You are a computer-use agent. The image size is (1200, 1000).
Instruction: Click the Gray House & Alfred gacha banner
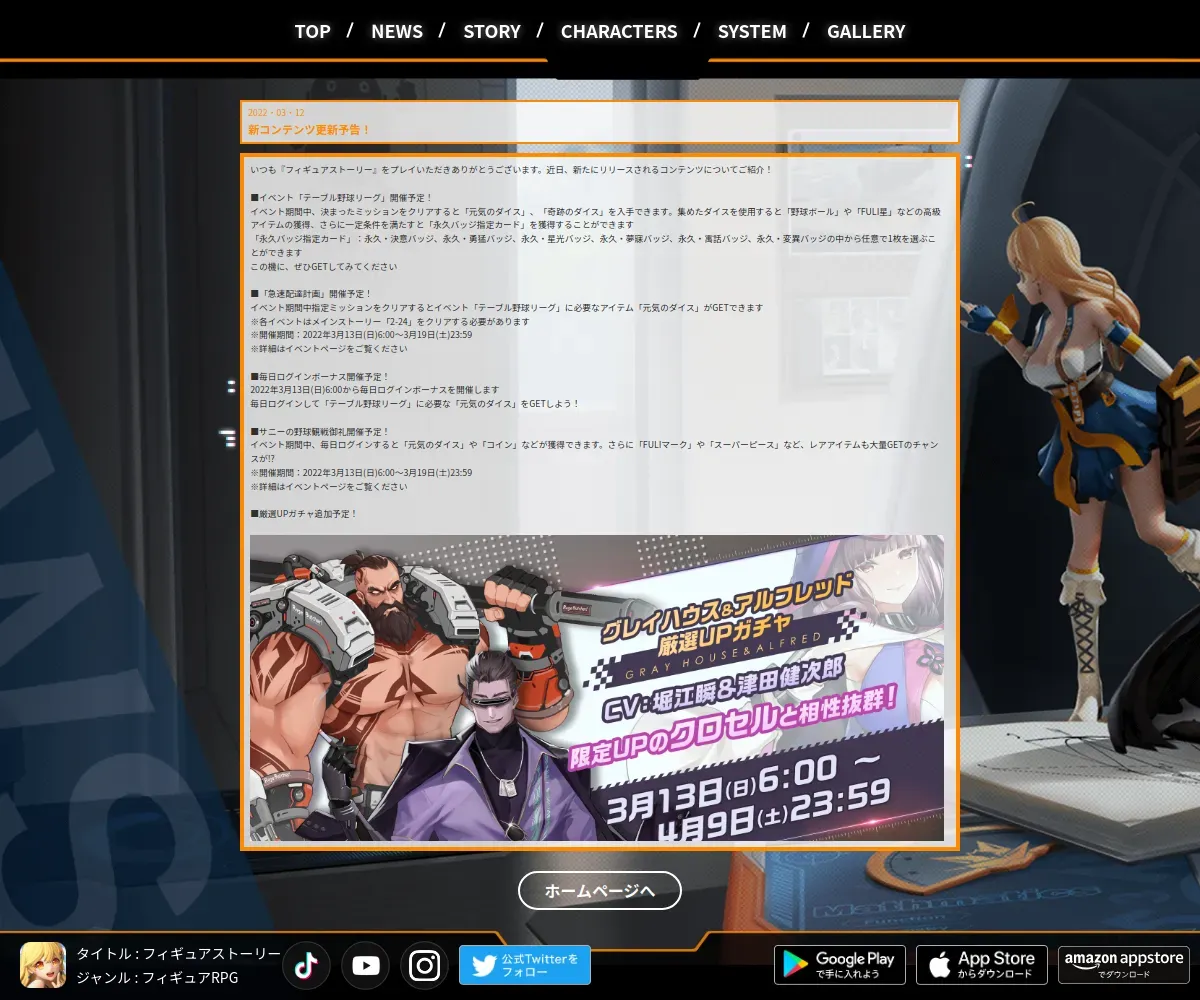tap(597, 688)
